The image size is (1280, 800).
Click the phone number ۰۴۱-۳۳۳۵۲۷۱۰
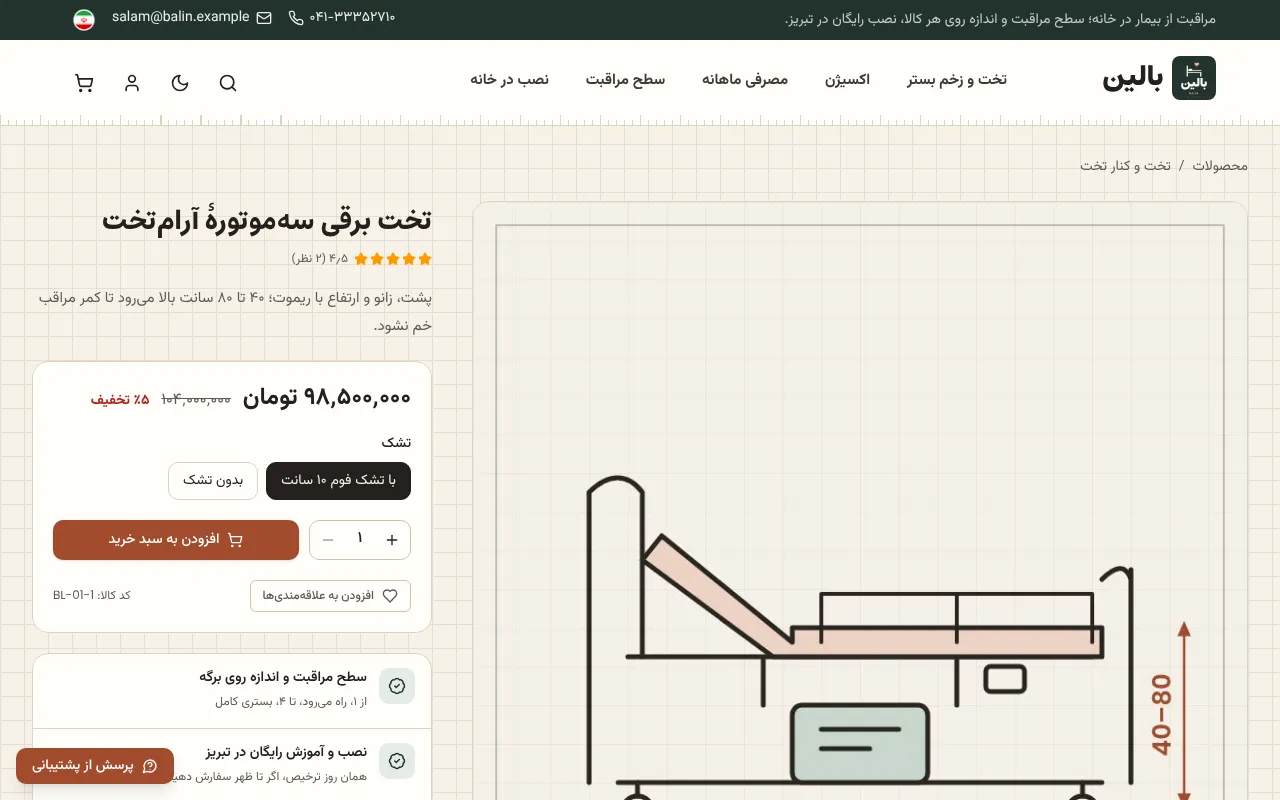pyautogui.click(x=352, y=18)
